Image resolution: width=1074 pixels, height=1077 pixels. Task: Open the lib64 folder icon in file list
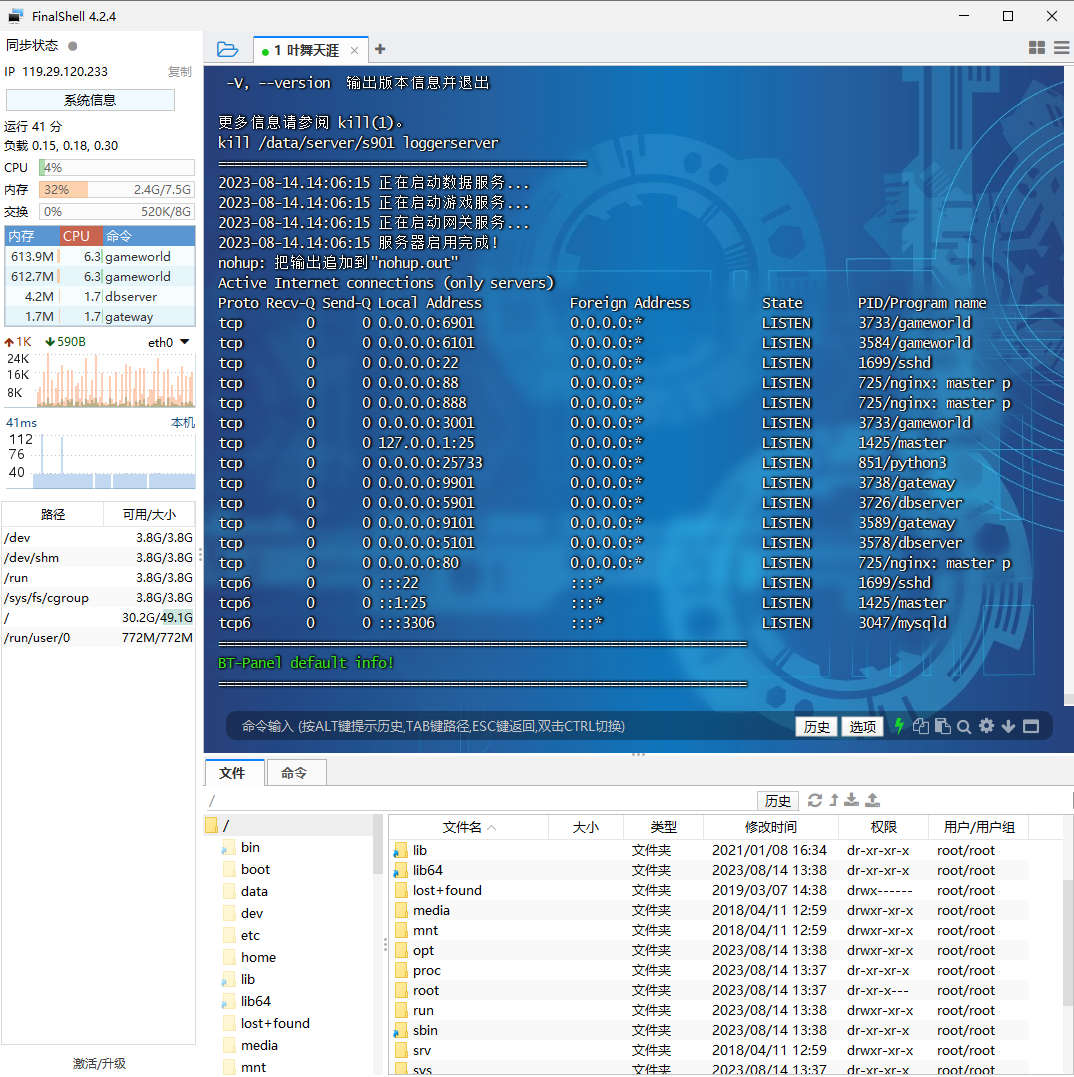coord(401,871)
